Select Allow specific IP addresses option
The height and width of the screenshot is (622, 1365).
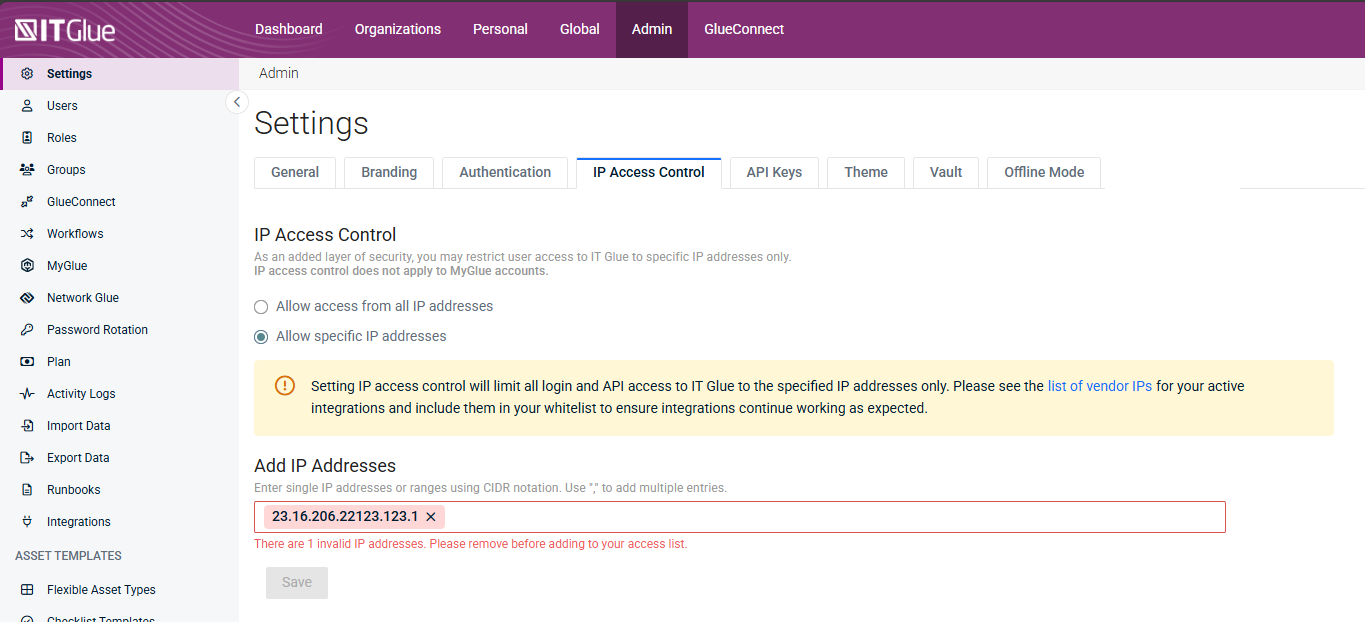click(261, 337)
